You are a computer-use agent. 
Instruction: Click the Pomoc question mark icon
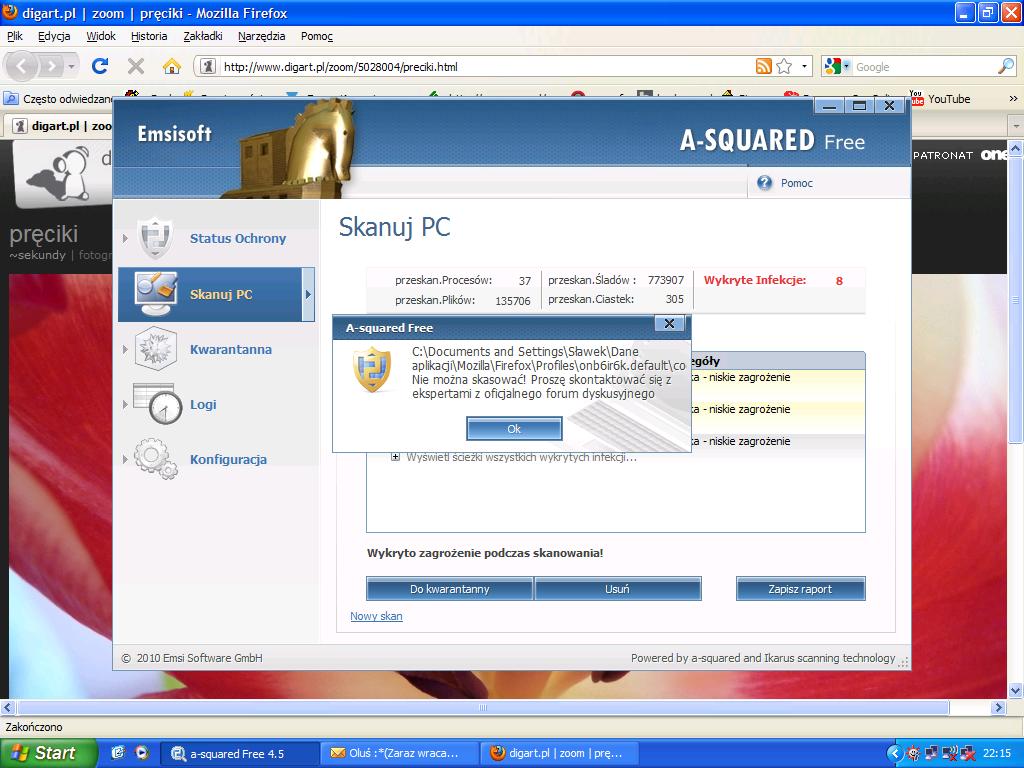click(764, 183)
